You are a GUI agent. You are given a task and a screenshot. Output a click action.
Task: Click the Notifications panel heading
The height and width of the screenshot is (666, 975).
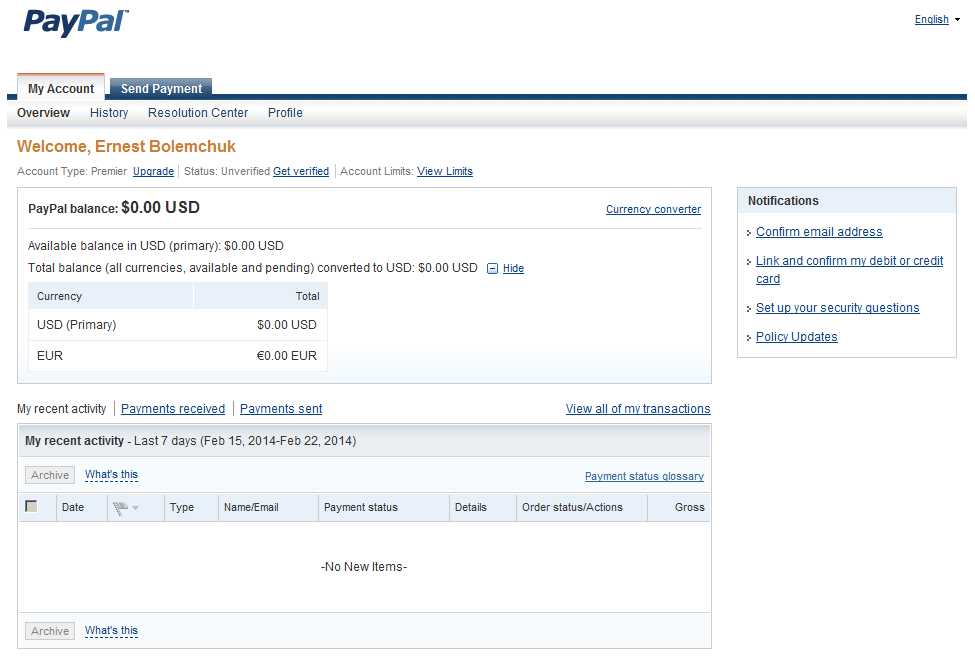coord(783,201)
